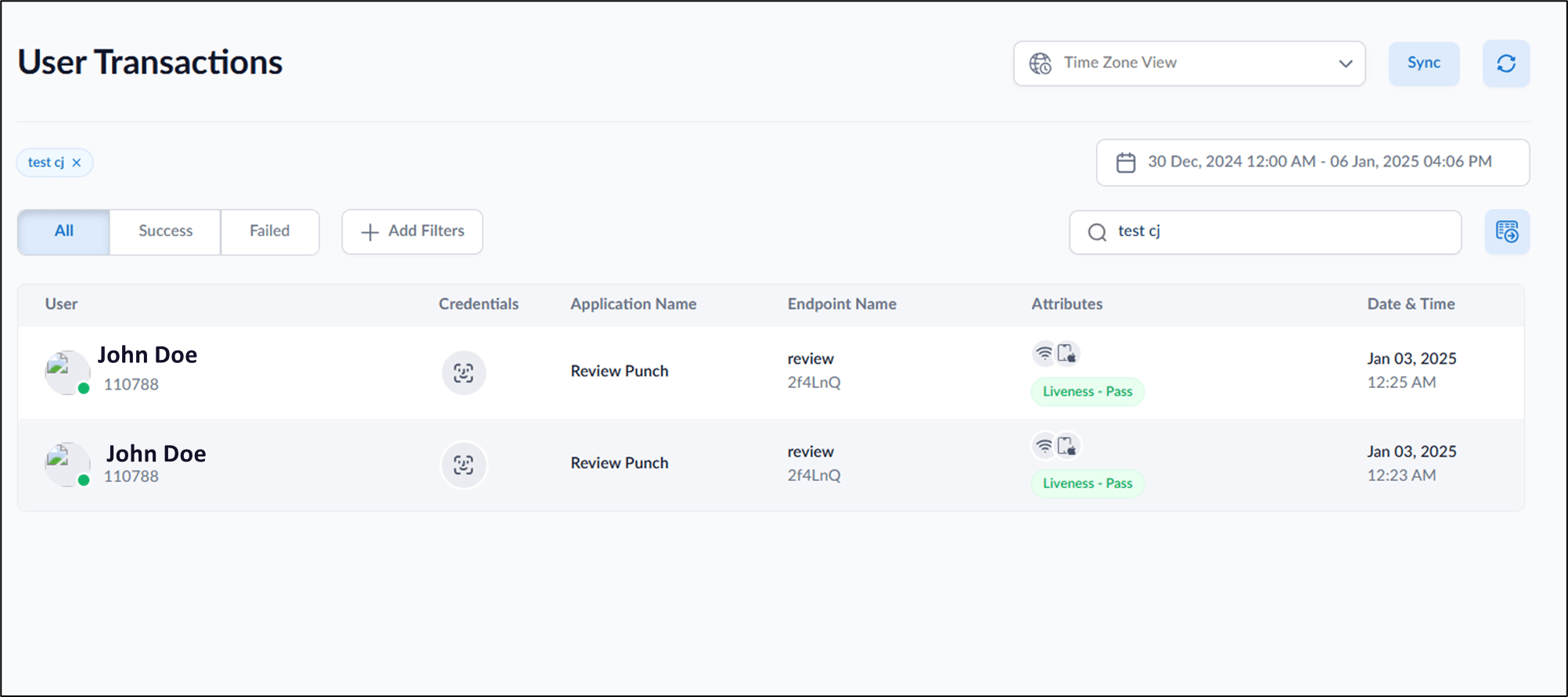The image size is (1568, 697).
Task: Click the User column header
Action: [x=61, y=304]
